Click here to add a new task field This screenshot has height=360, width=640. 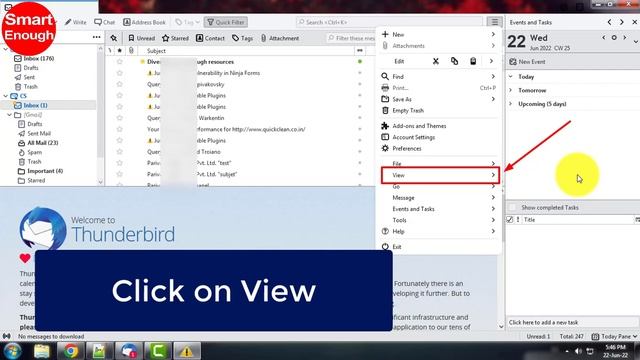(571, 322)
